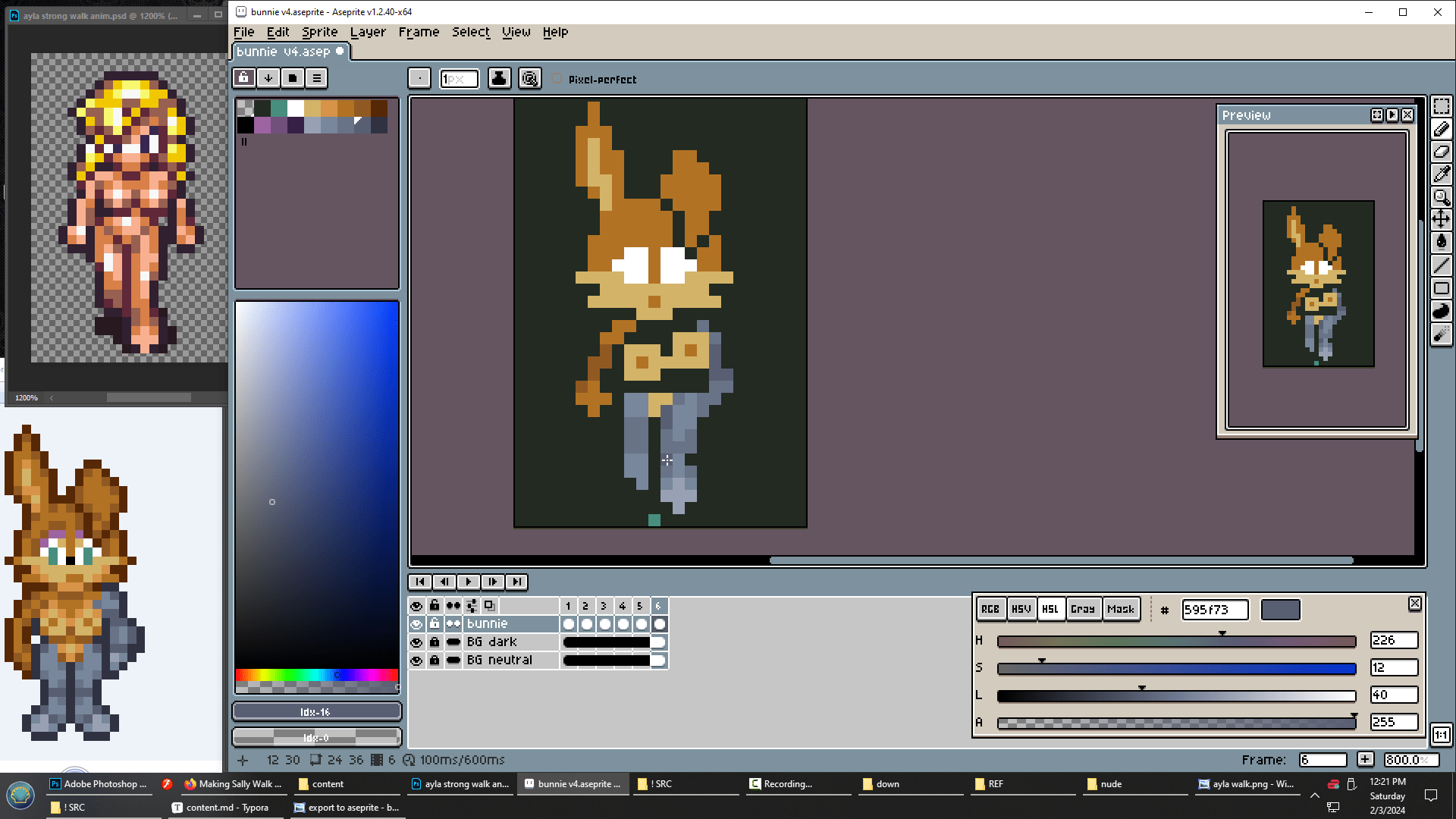The height and width of the screenshot is (819, 1456).
Task: Click the white swatch in palette
Action: click(296, 108)
